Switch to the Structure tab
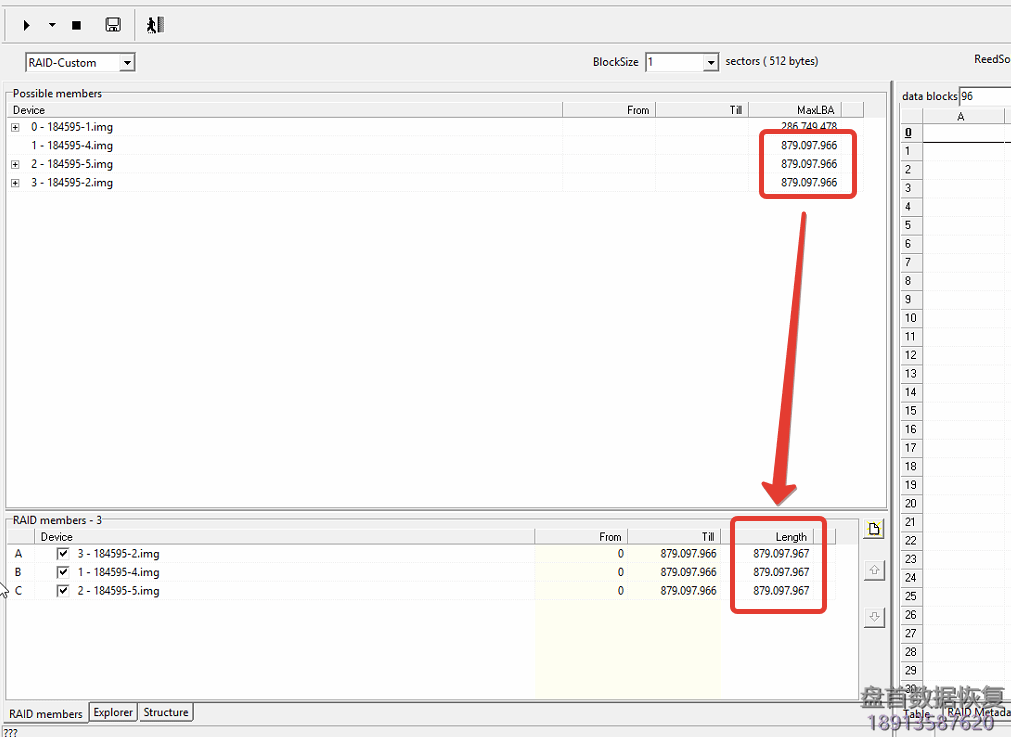 pyautogui.click(x=165, y=712)
